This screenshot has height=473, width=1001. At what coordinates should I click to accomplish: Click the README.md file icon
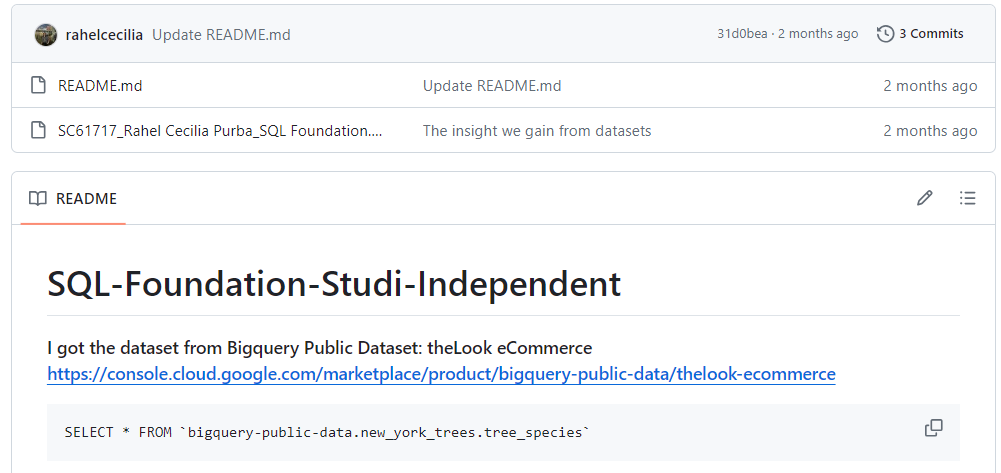pyautogui.click(x=38, y=86)
